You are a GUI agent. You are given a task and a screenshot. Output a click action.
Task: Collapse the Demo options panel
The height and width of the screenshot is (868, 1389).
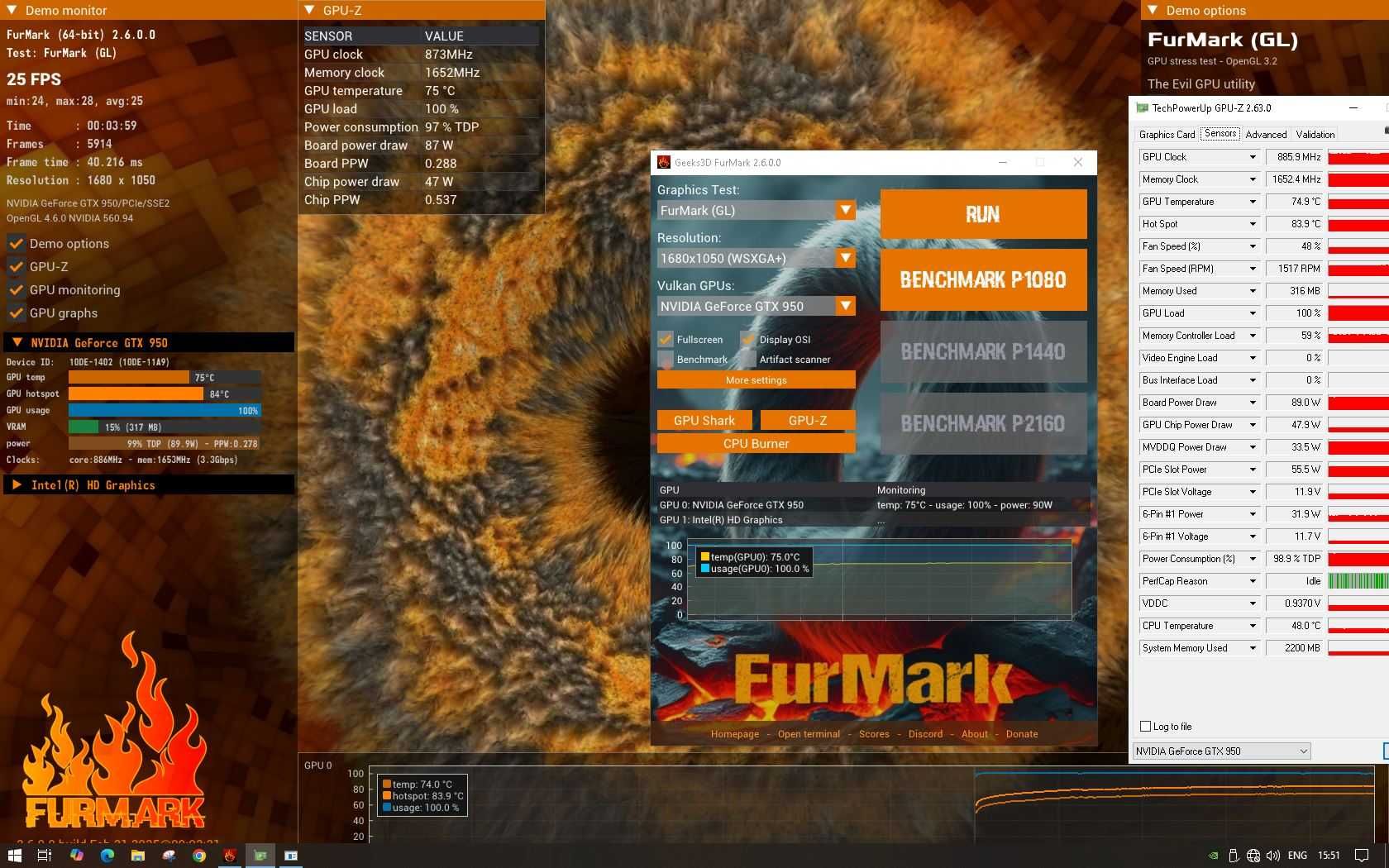tap(1153, 10)
